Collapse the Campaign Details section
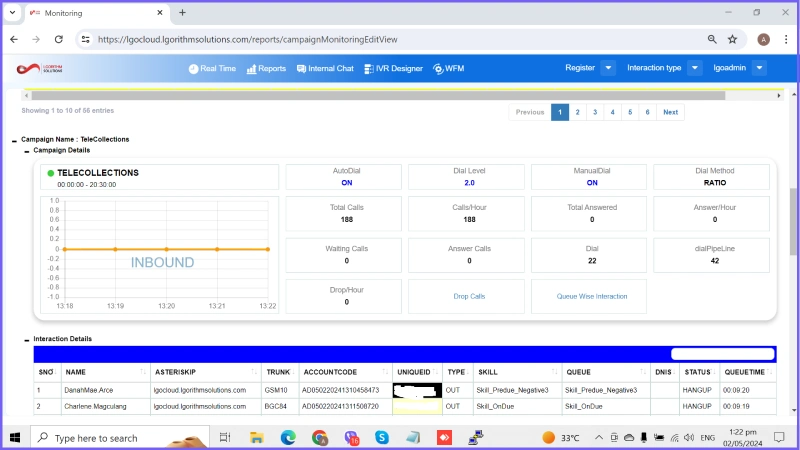Image resolution: width=800 pixels, height=450 pixels. [x=28, y=150]
